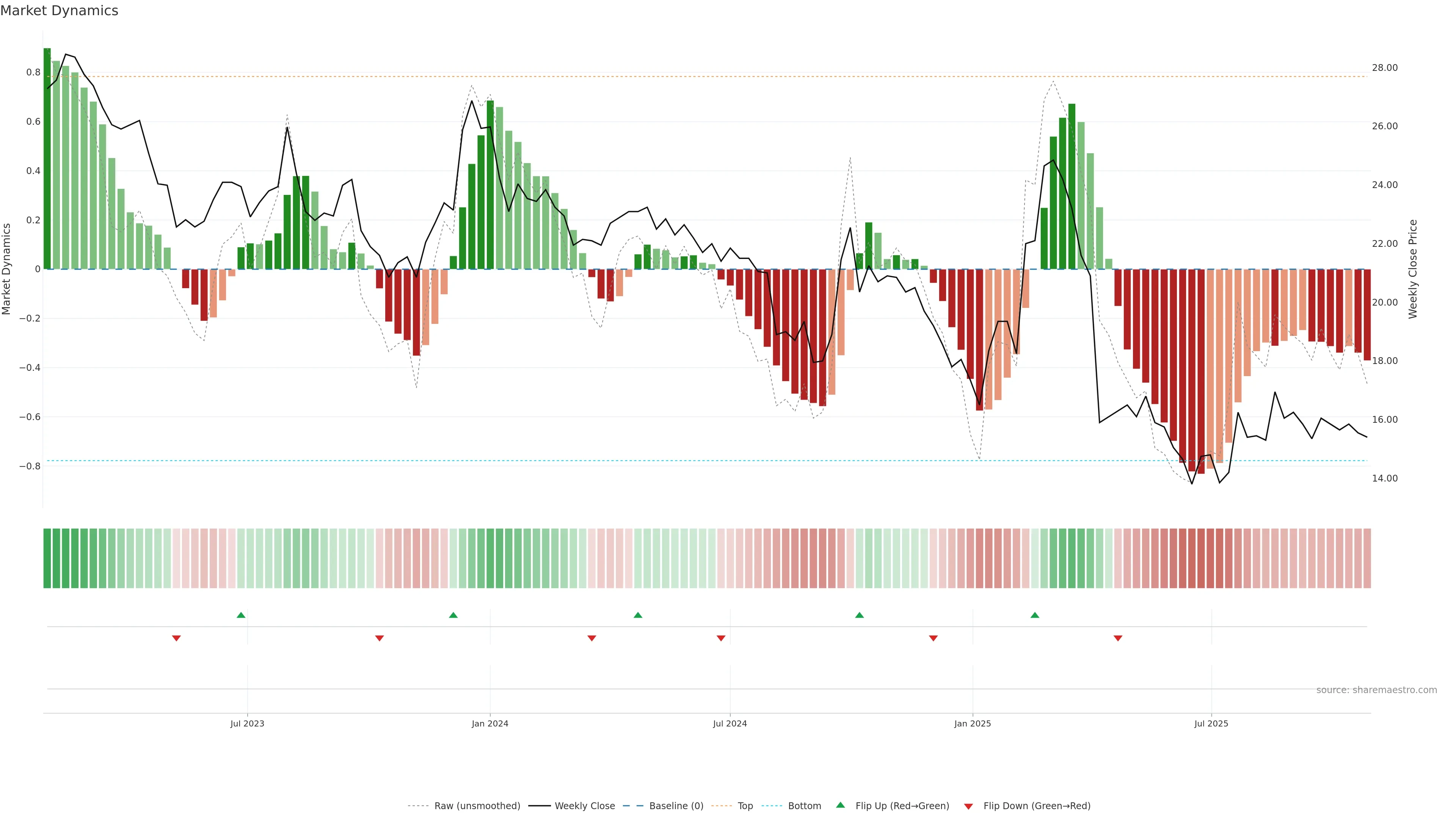This screenshot has width=1456, height=819.
Task: Toggle the Bottom legend entry
Action: click(804, 806)
